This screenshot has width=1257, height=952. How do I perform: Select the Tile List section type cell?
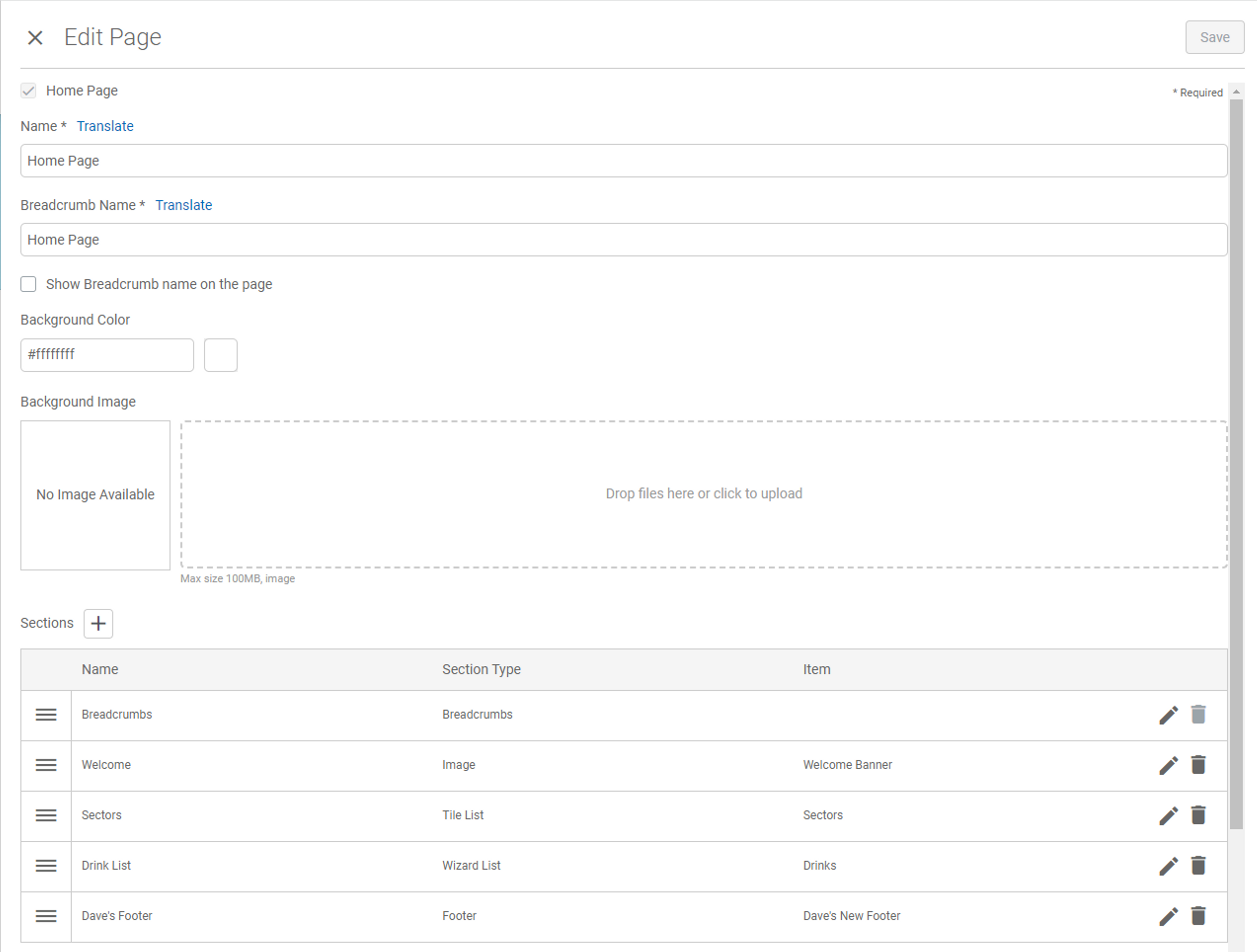pyautogui.click(x=463, y=815)
